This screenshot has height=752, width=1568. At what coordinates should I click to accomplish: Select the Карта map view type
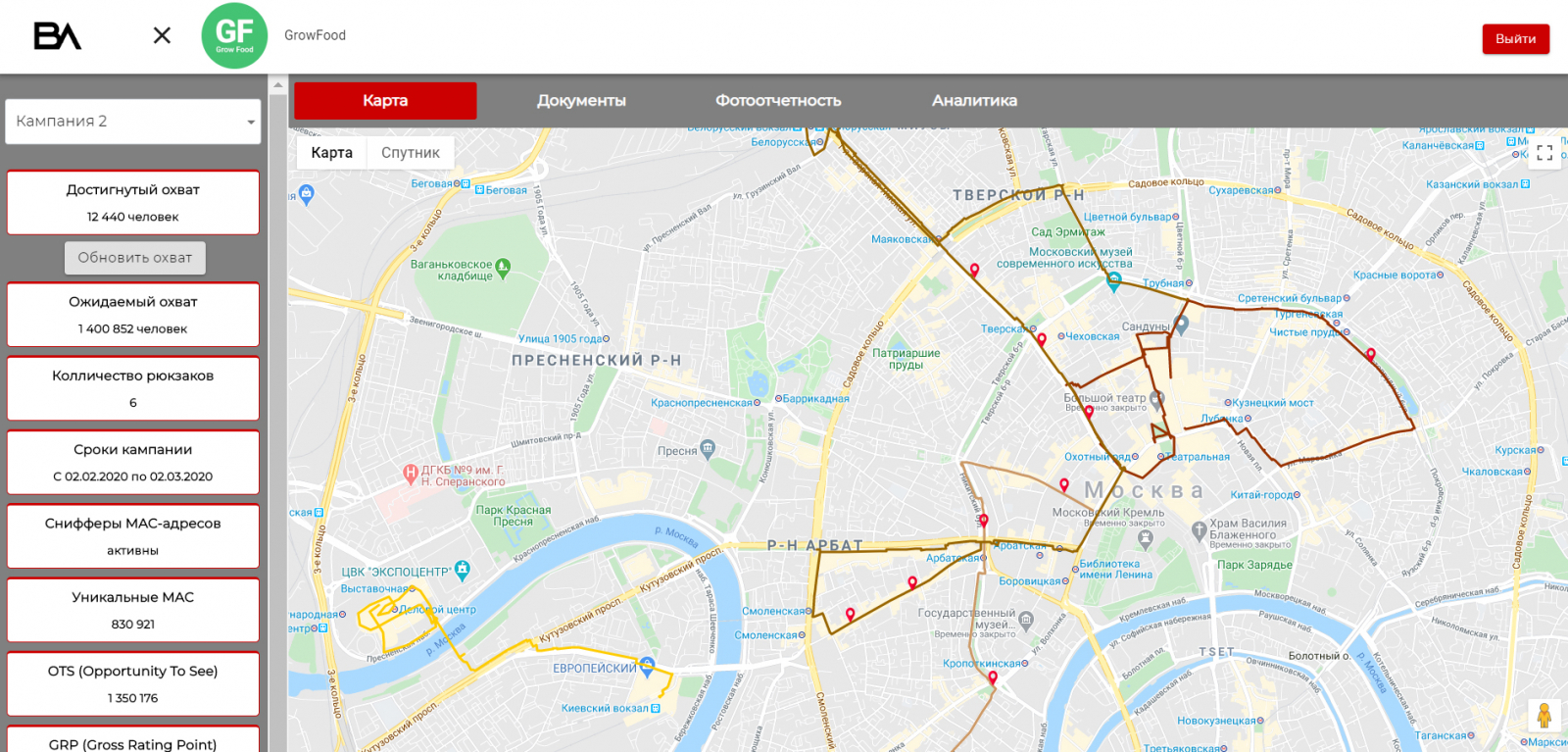click(331, 153)
